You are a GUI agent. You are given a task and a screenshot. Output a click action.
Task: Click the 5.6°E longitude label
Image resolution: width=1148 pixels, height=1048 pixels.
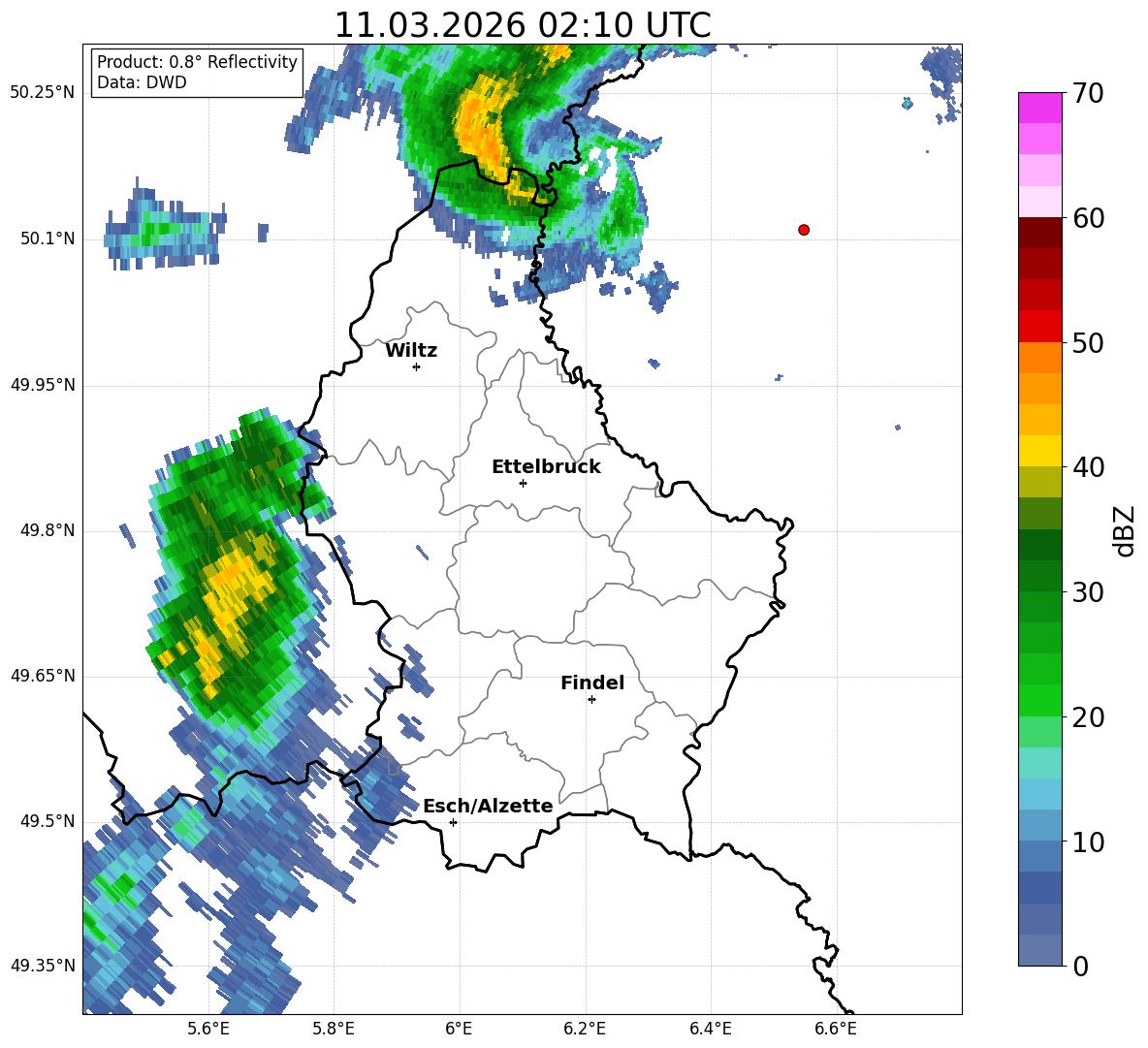(207, 1029)
